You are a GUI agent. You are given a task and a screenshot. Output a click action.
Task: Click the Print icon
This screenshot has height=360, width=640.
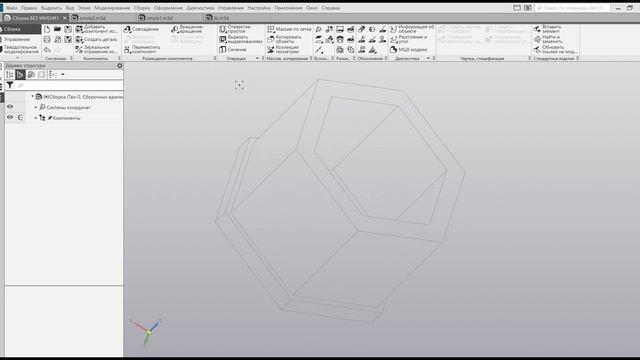tap(47, 40)
